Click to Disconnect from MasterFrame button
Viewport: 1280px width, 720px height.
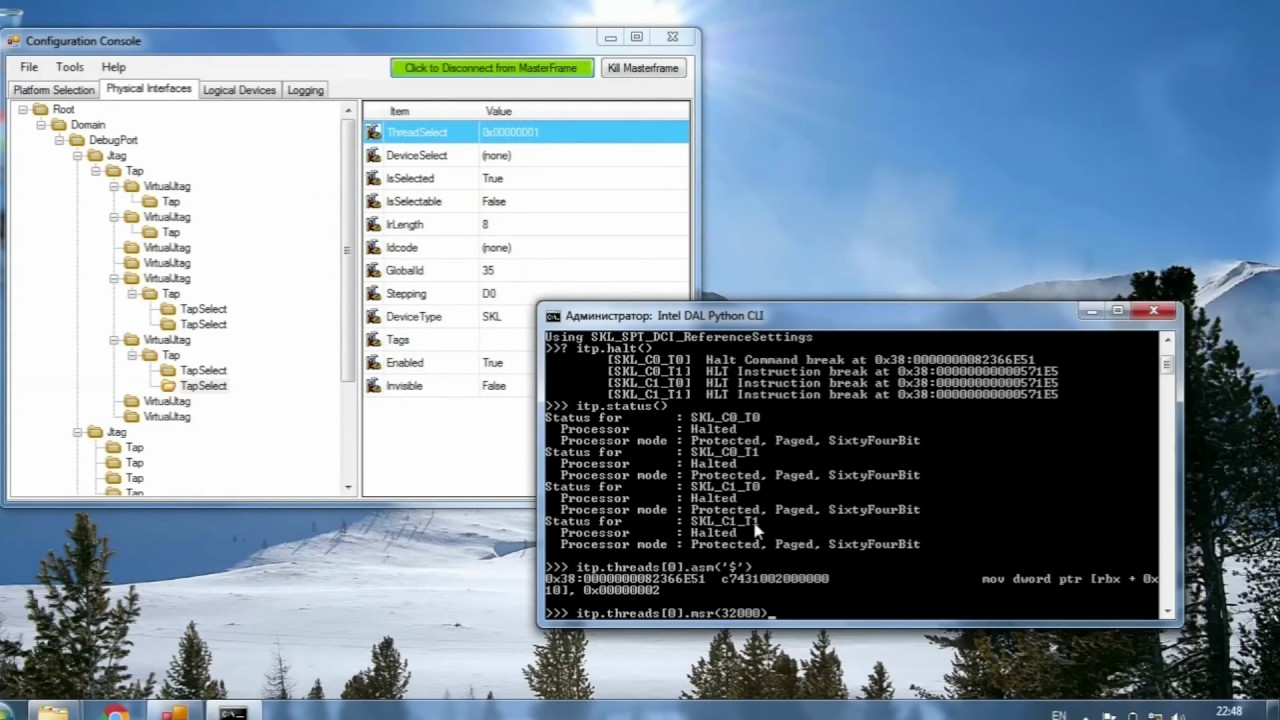point(491,68)
